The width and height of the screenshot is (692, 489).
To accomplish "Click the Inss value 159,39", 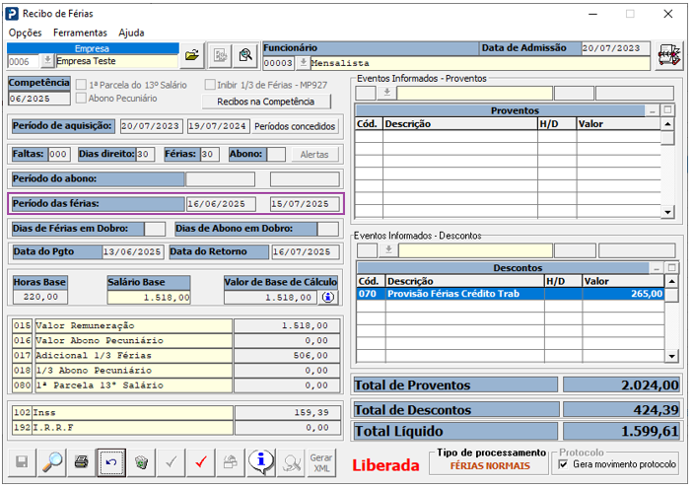I will point(288,413).
